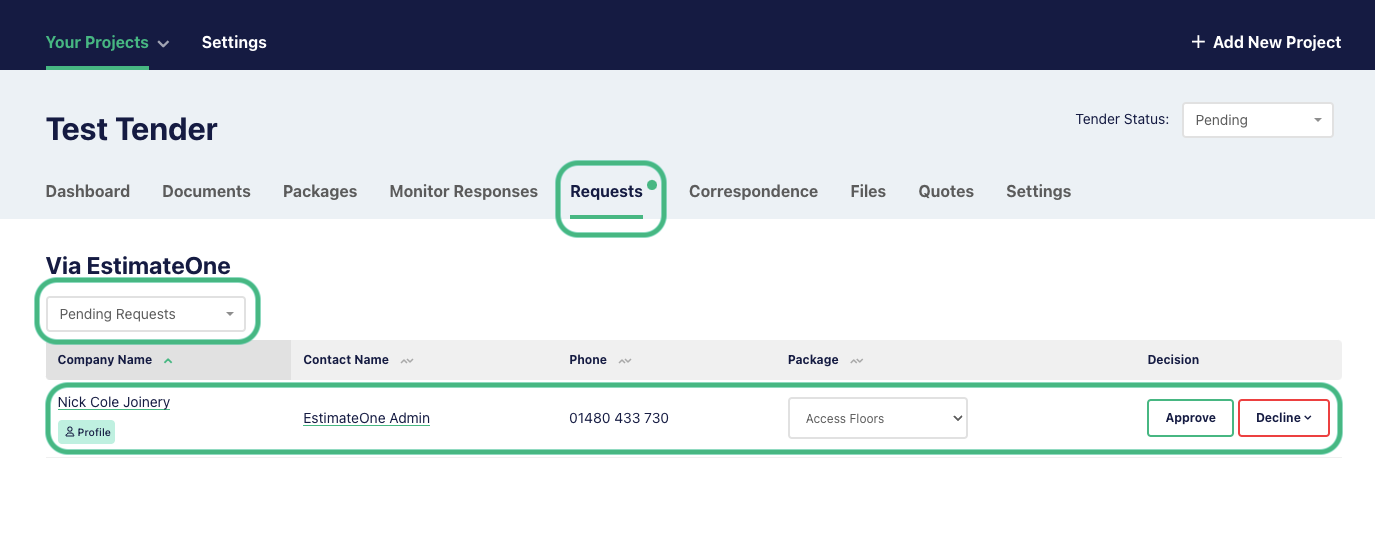The height and width of the screenshot is (549, 1375).
Task: Select the Requests tab
Action: pos(606,191)
